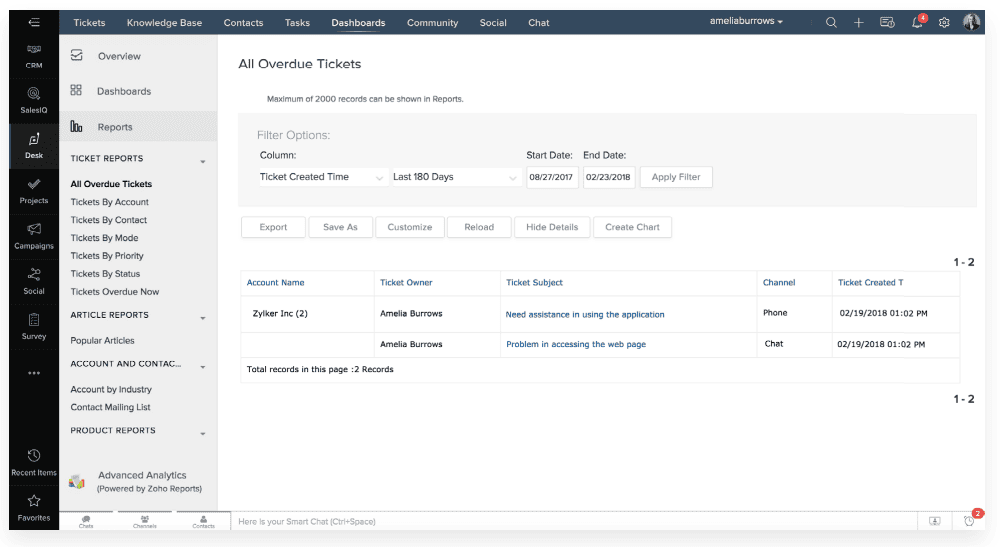Open the Dashboards tab
Viewport: 1000px width, 547px height.
coord(358,22)
